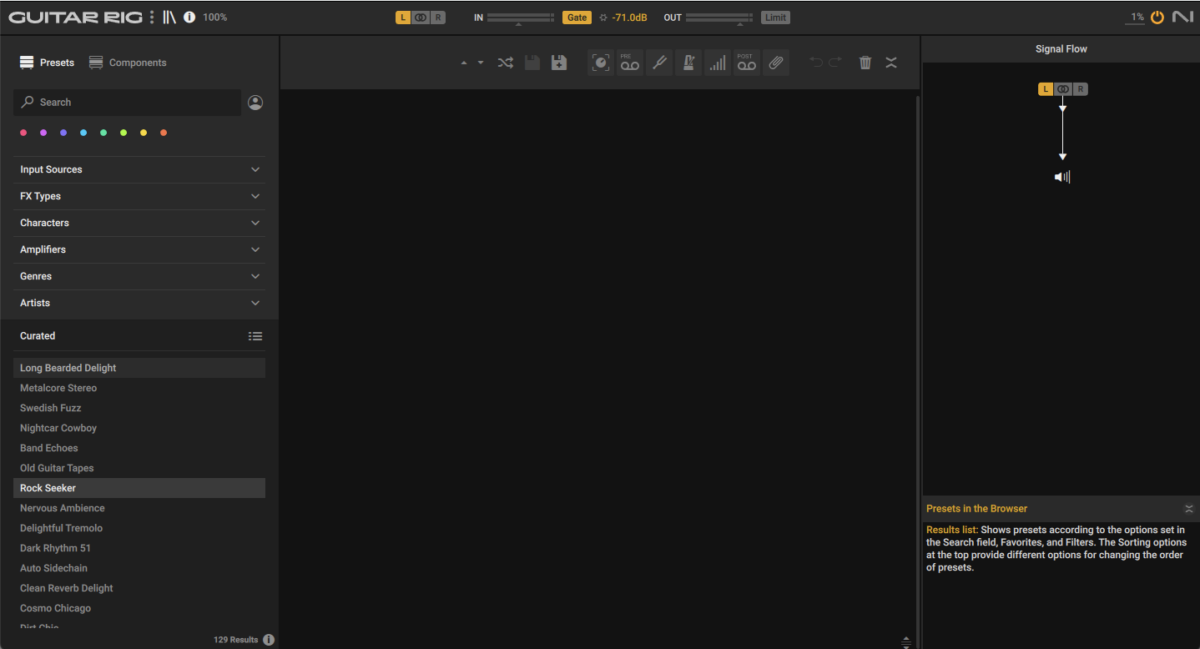Expand the Amplifiers filter

[x=140, y=250]
